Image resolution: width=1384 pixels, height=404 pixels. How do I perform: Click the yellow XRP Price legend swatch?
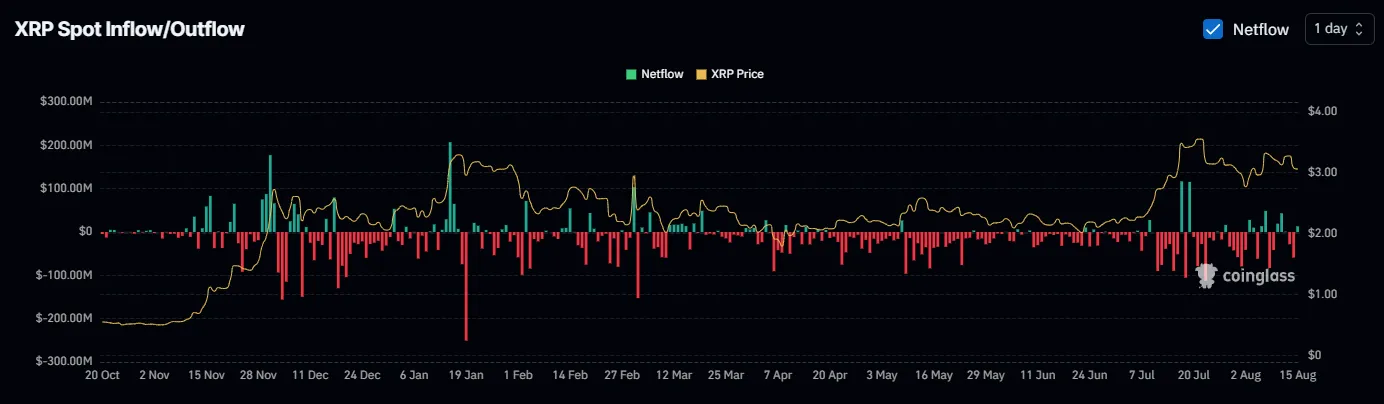point(701,74)
